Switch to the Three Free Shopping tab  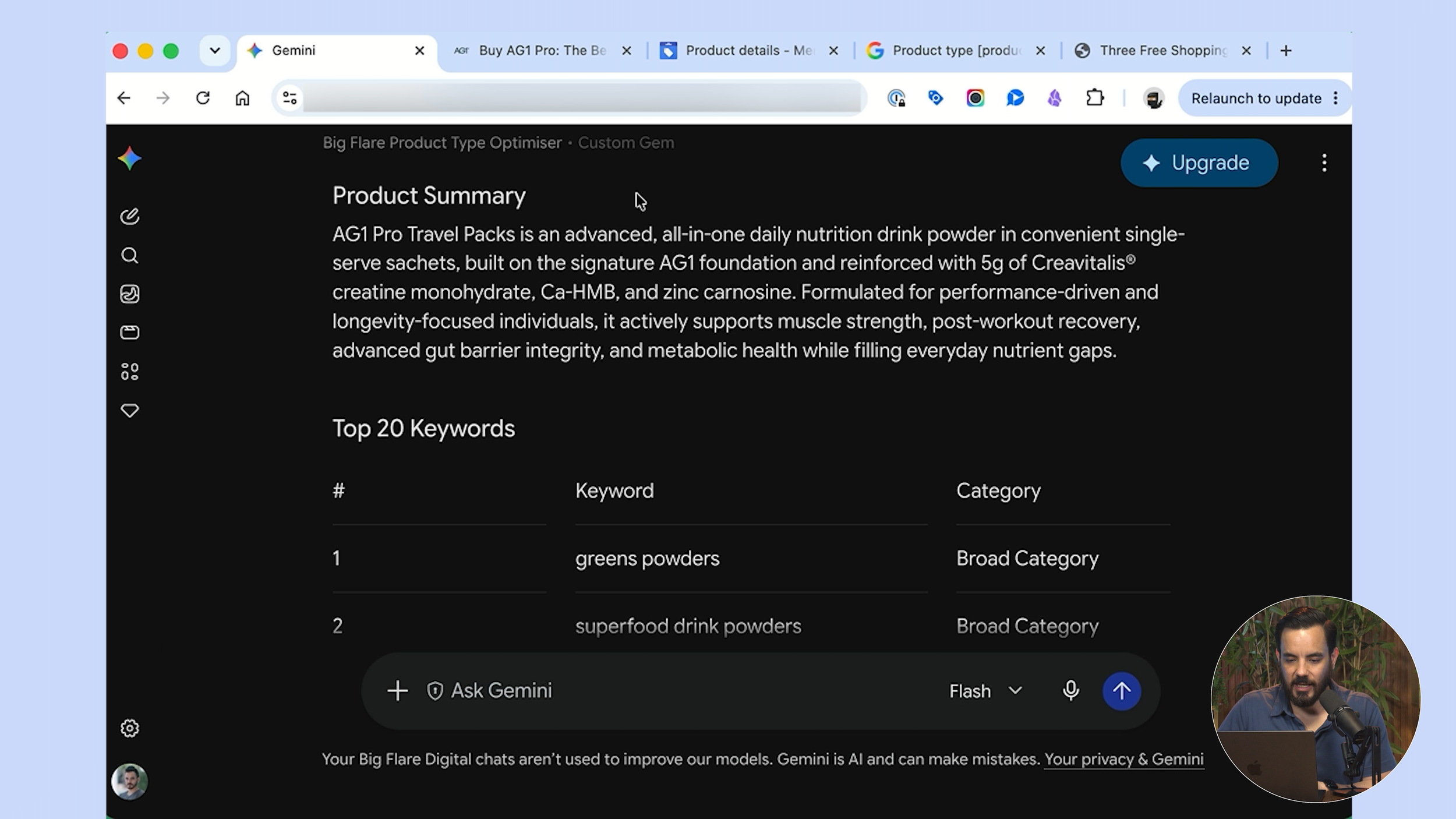point(1163,51)
